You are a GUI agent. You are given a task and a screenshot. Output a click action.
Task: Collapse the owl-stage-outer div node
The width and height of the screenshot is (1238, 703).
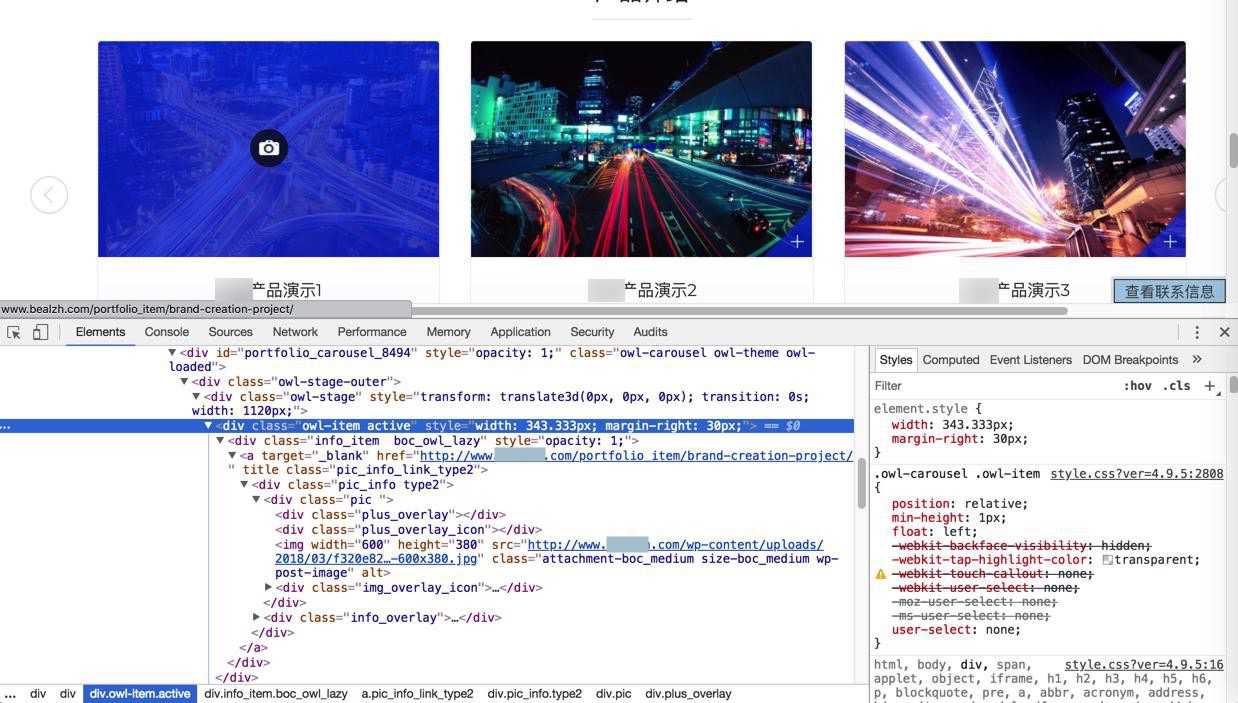184,382
